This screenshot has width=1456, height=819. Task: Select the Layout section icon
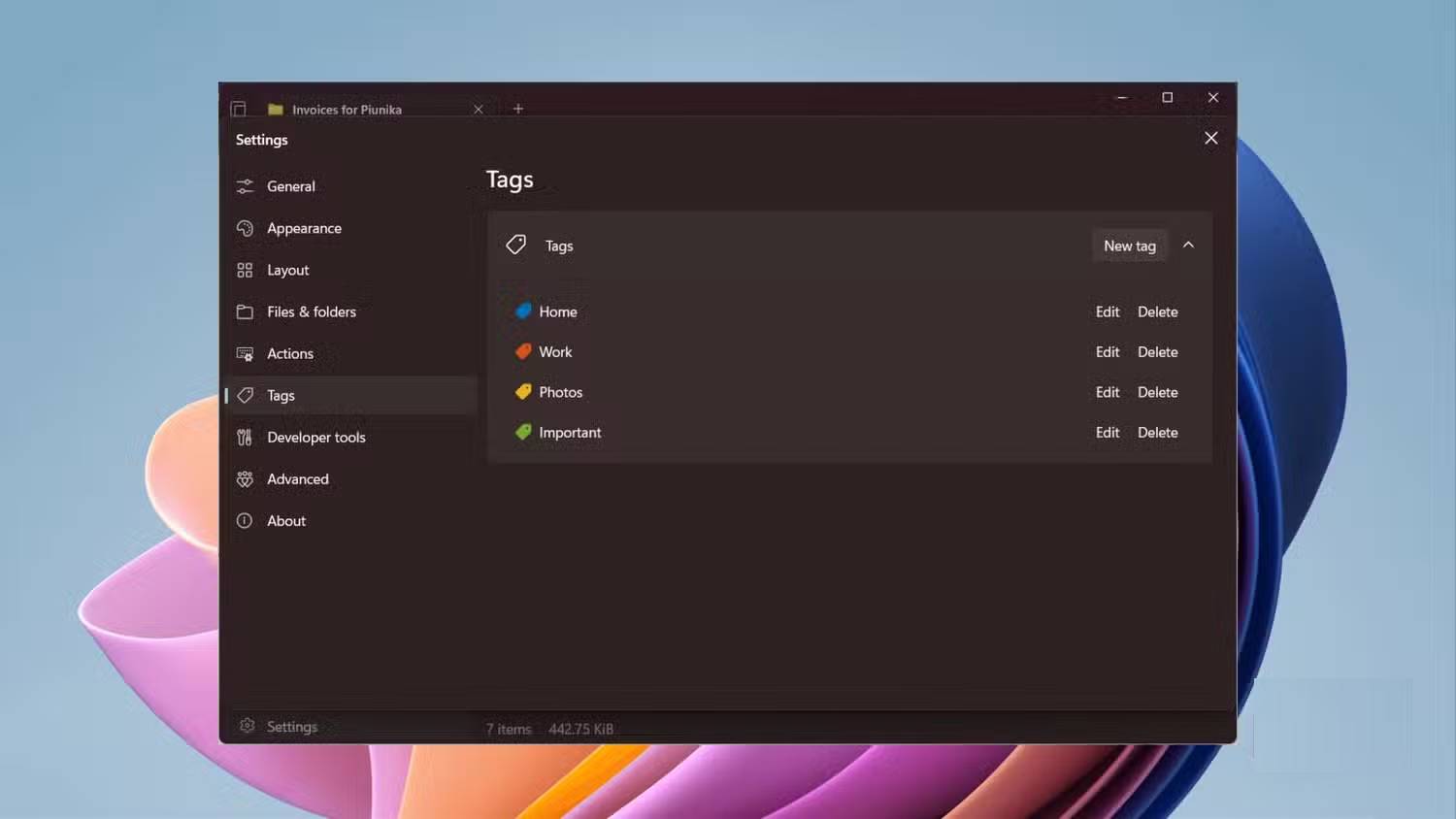click(246, 270)
